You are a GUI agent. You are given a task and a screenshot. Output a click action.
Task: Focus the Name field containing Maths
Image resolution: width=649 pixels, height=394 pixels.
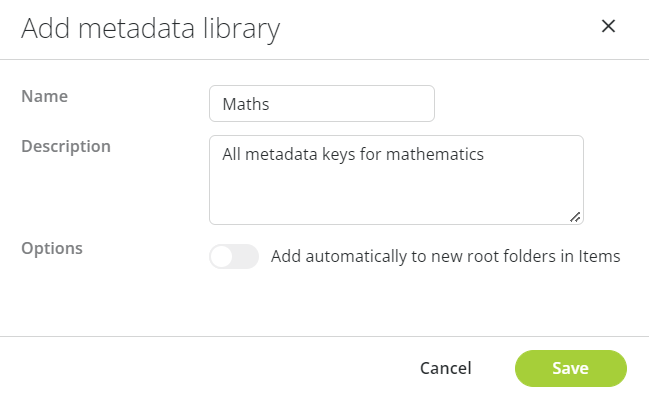(x=322, y=103)
